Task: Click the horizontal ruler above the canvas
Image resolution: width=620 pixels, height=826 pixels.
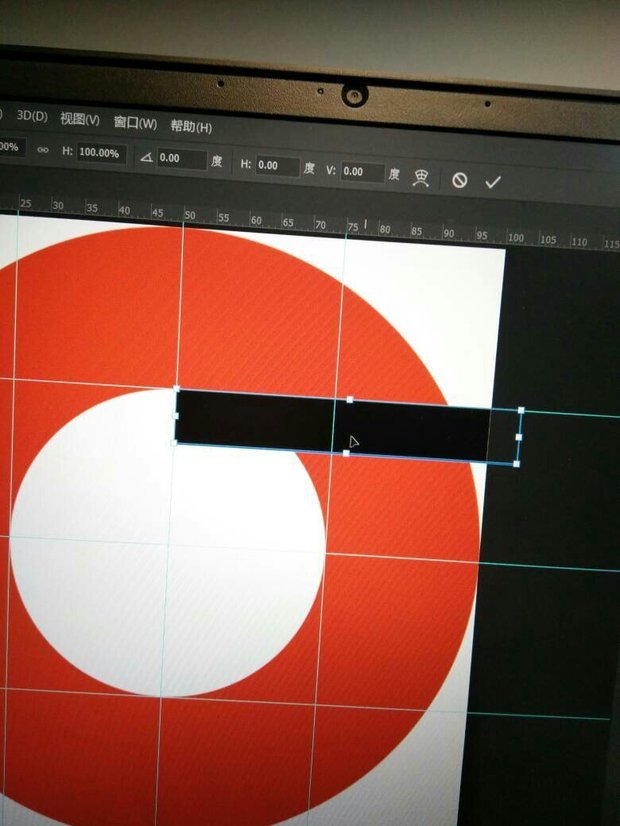Action: click(x=300, y=221)
